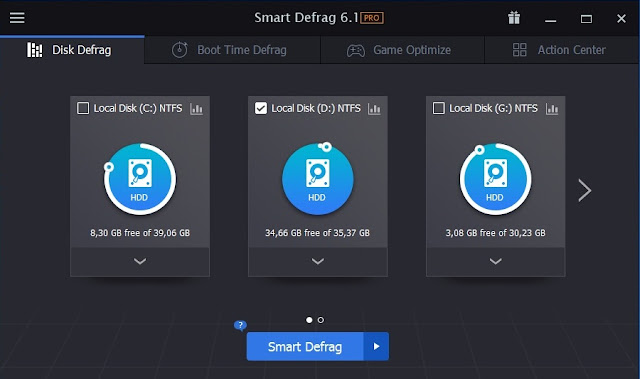Open the blue question mark help bubble
Image resolution: width=640 pixels, height=379 pixels.
pos(240,325)
